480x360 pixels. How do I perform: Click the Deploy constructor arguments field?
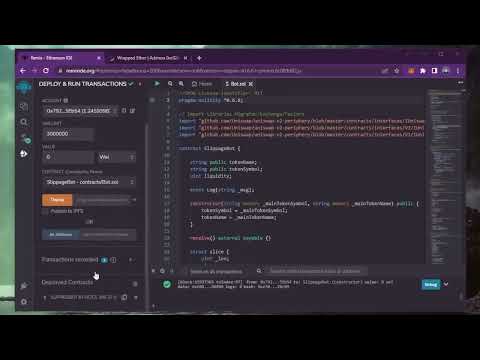(102, 200)
